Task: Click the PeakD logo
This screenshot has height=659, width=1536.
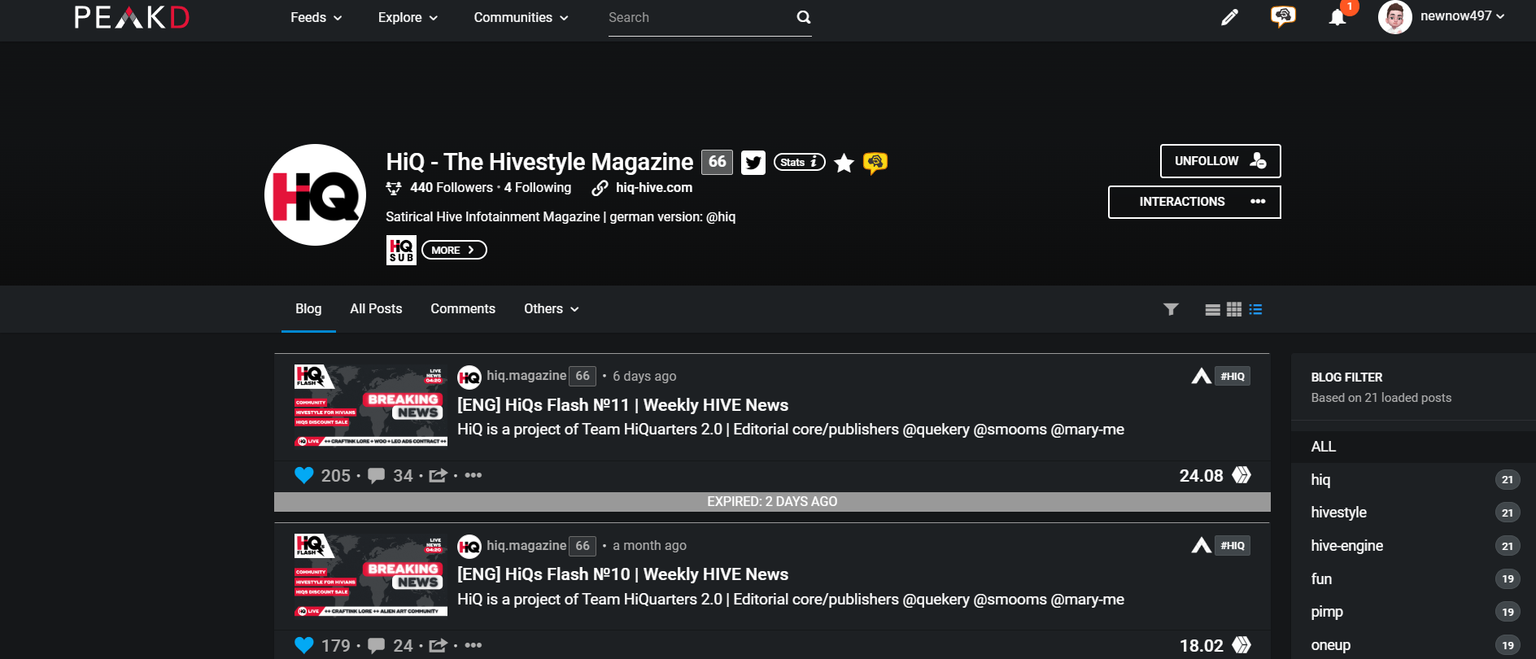Action: [131, 17]
